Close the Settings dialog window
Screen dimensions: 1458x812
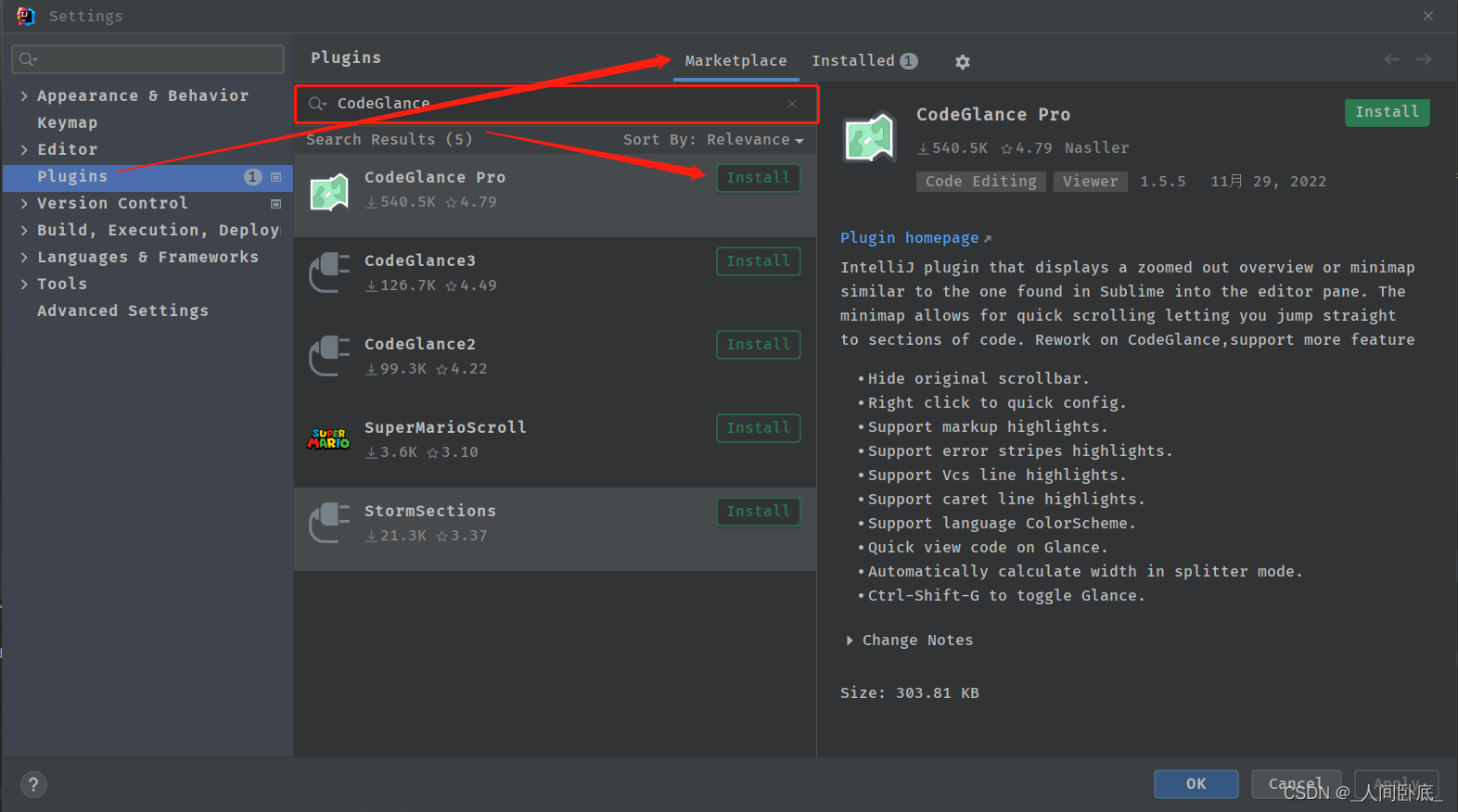point(1428,16)
